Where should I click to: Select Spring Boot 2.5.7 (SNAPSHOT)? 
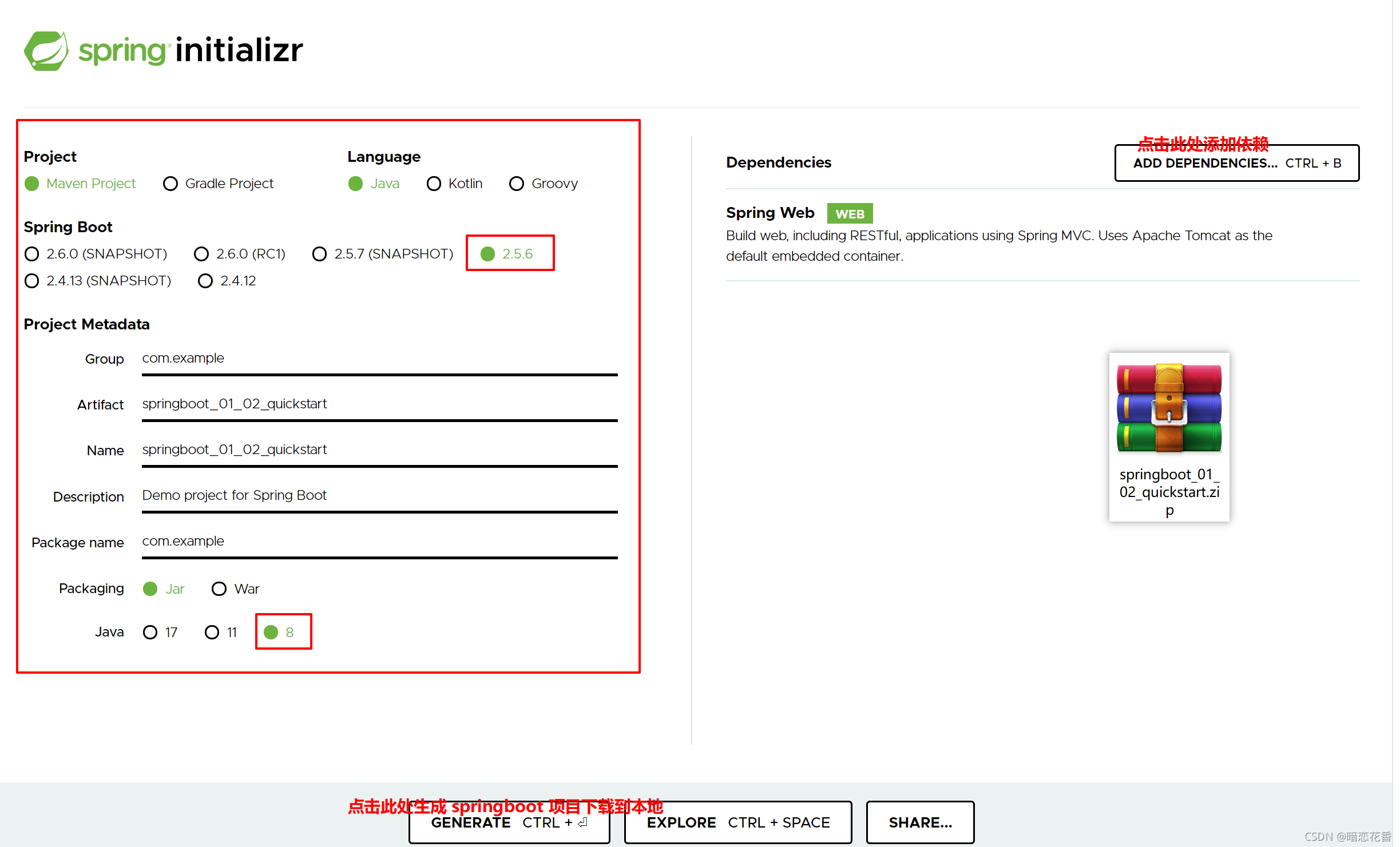pos(320,254)
